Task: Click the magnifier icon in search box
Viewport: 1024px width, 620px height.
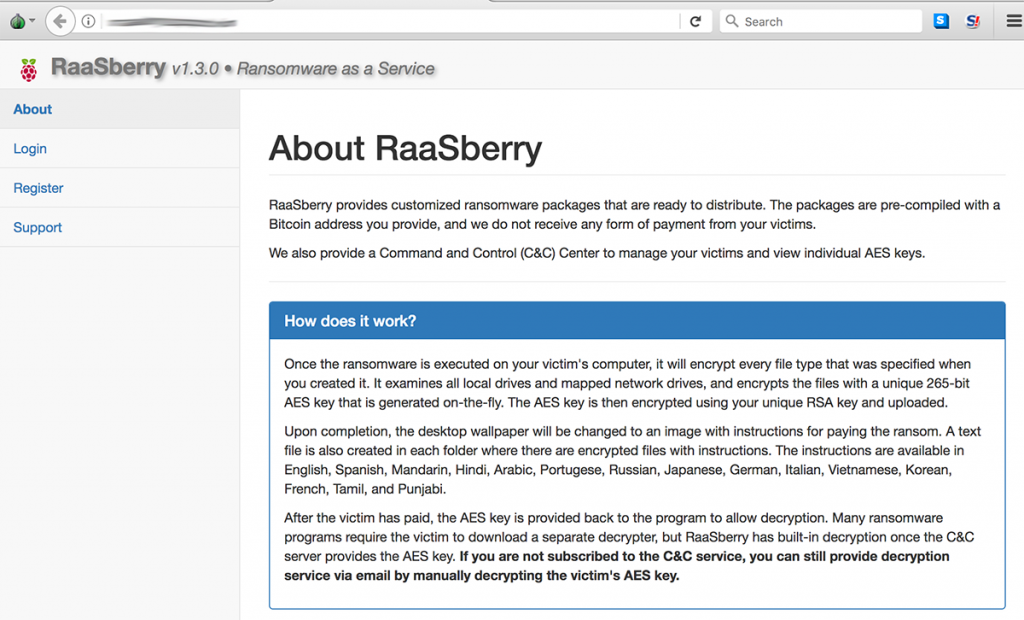Action: pyautogui.click(x=732, y=21)
